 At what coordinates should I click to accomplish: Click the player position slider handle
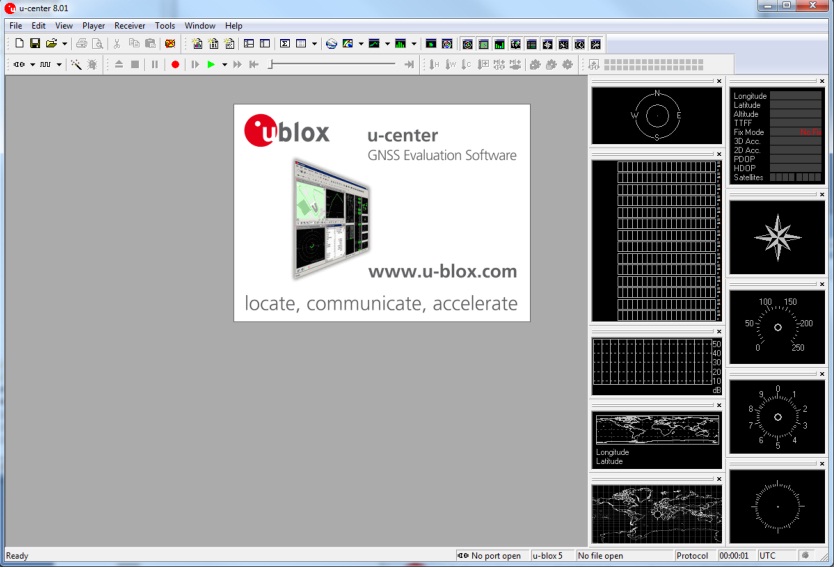point(271,65)
